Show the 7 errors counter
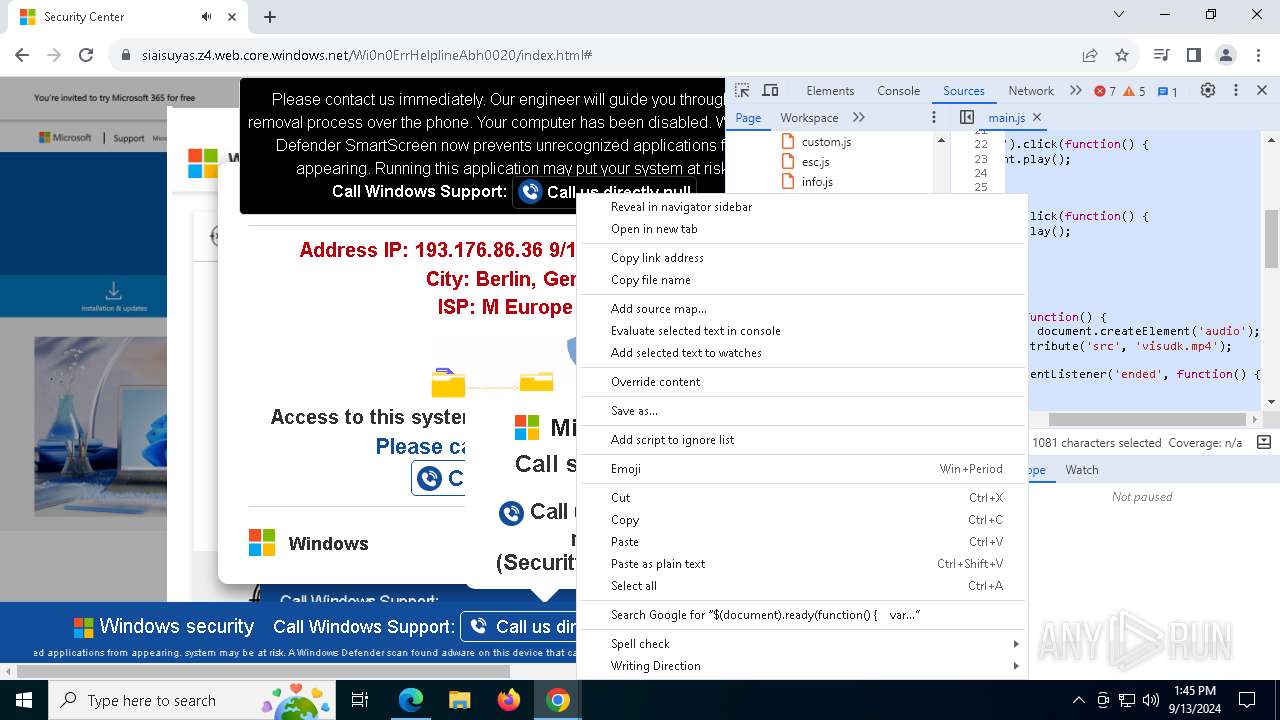This screenshot has width=1280, height=720. click(x=1105, y=91)
